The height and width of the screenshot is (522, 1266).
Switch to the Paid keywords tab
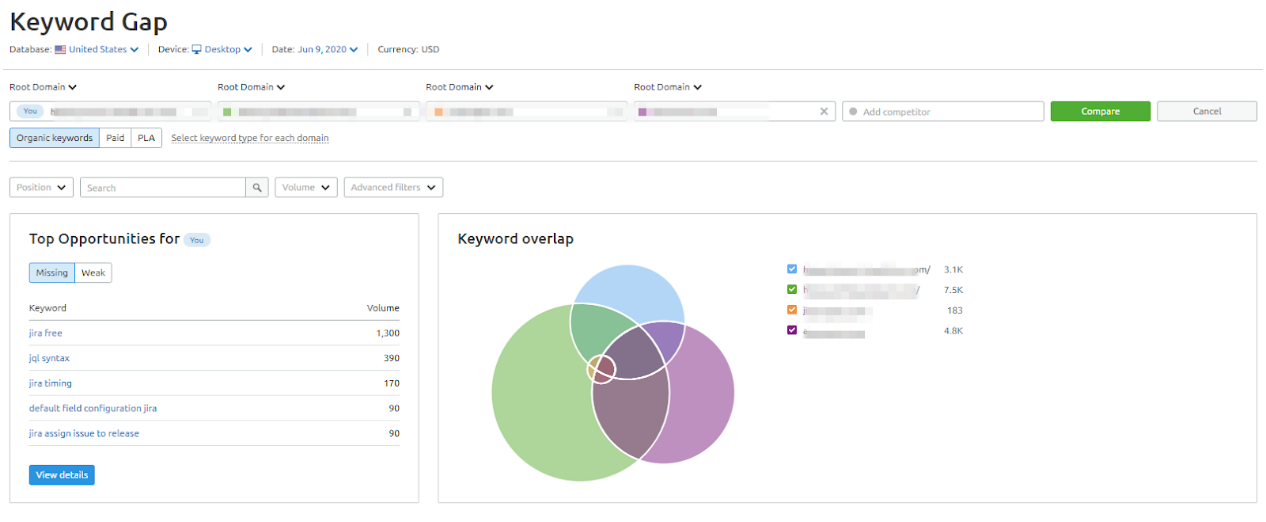point(115,137)
